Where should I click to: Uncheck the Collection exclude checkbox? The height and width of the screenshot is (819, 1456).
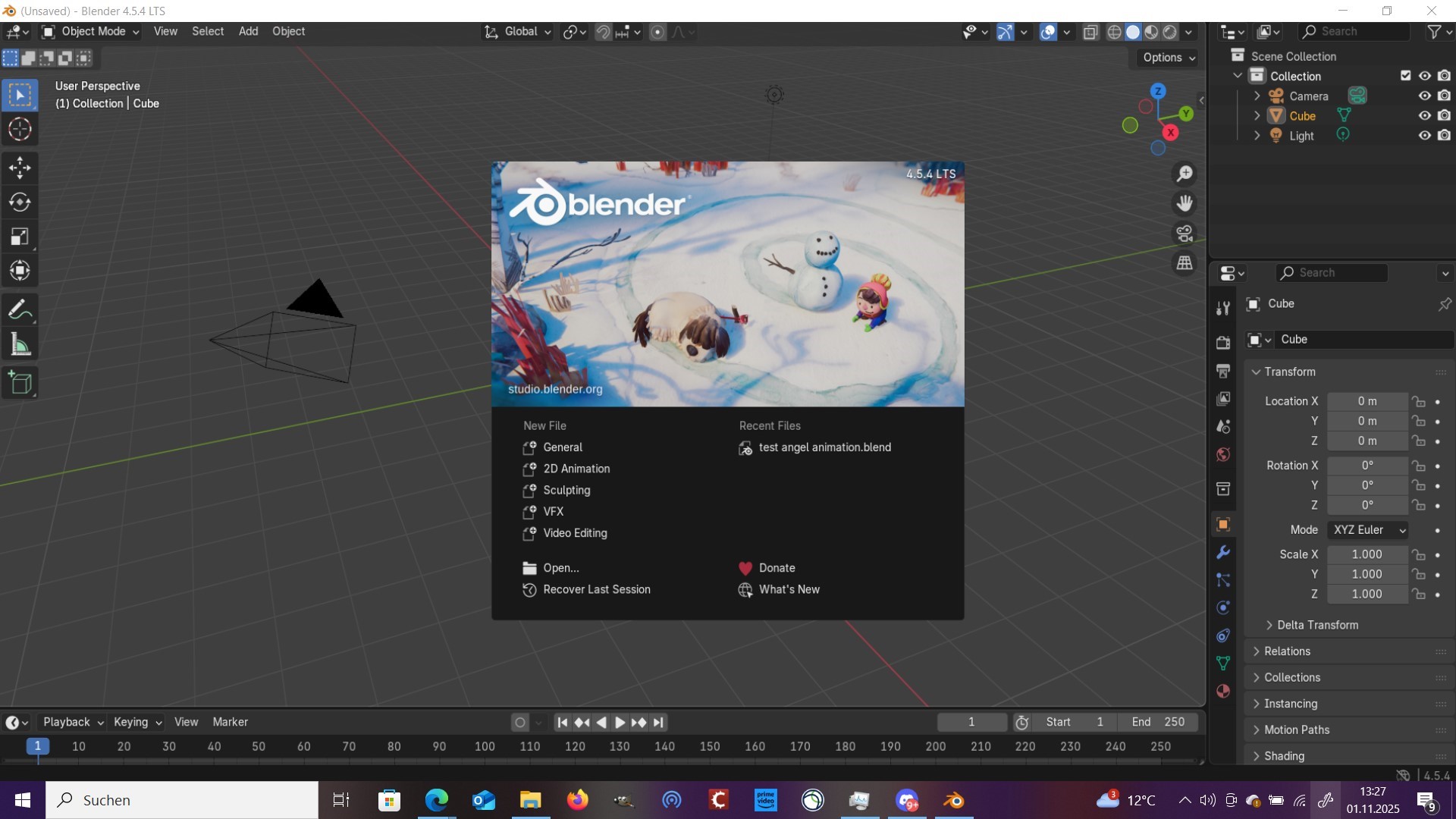point(1406,76)
